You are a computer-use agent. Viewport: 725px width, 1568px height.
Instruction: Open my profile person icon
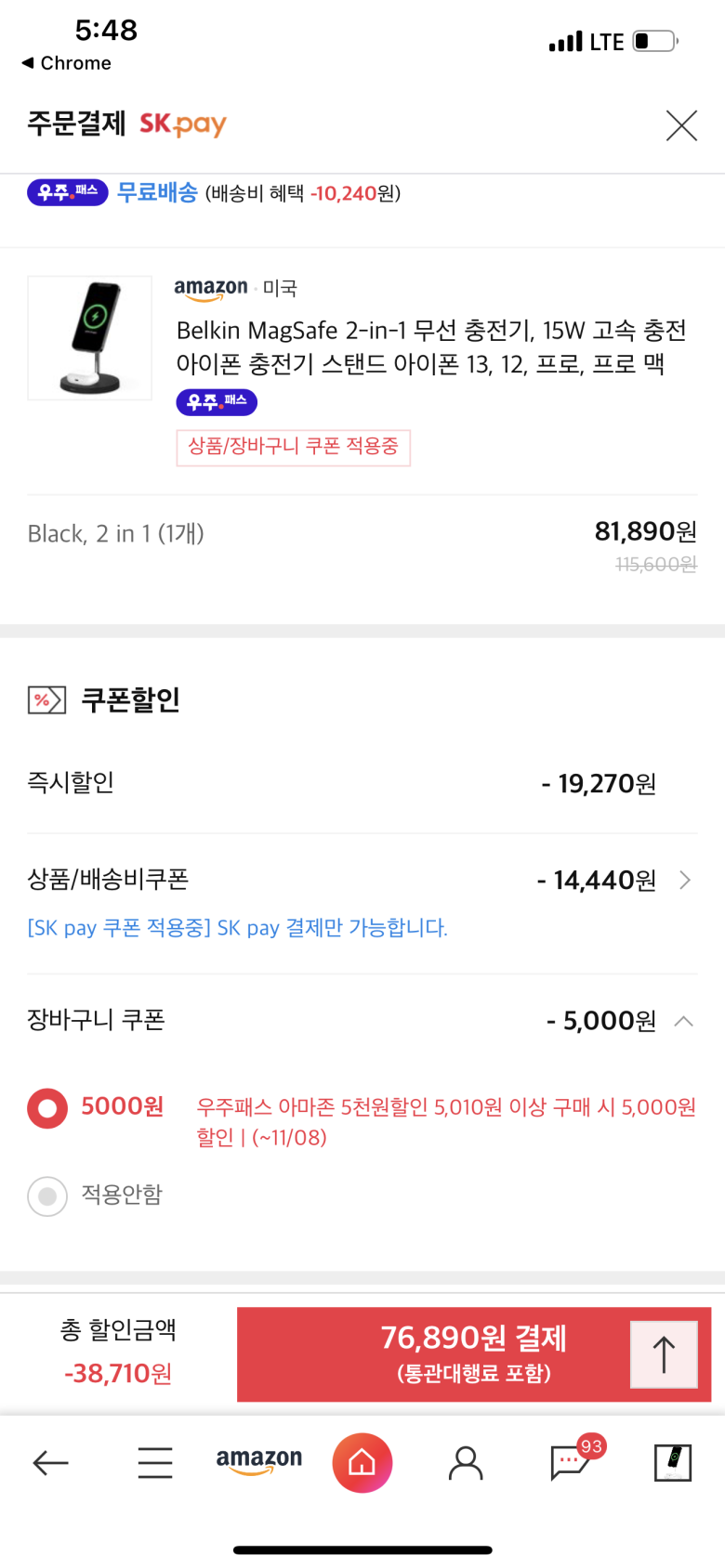coord(466,1463)
